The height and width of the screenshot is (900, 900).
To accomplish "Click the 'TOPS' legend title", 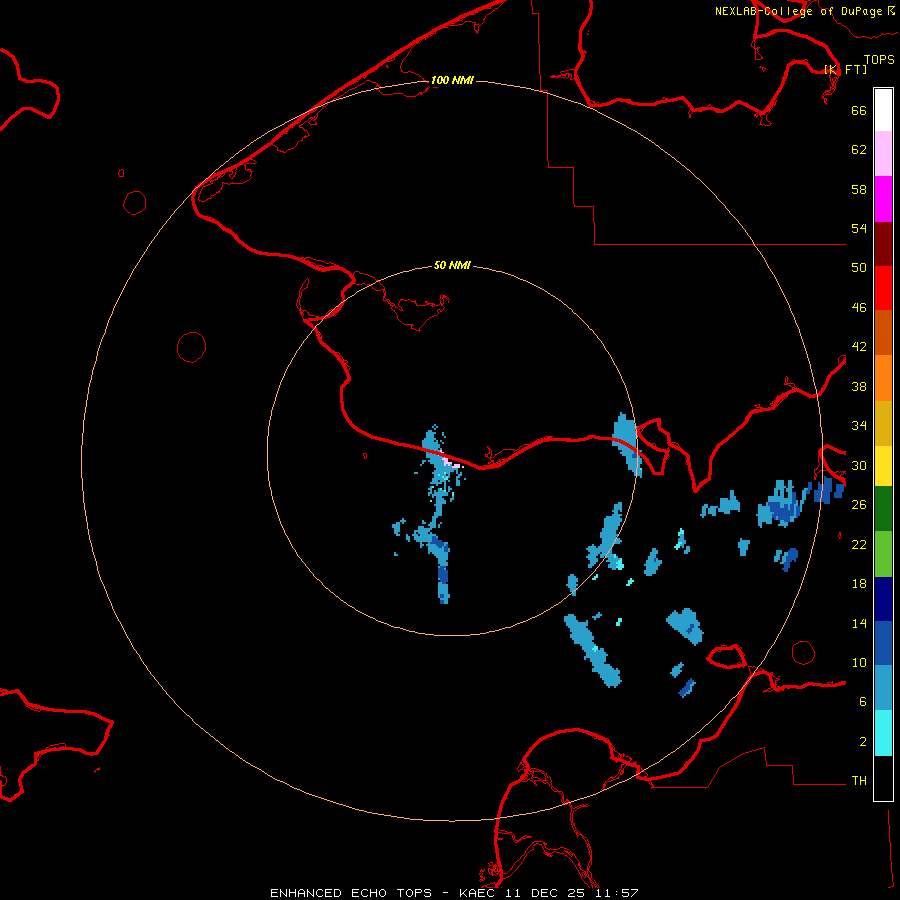I will pos(879,59).
